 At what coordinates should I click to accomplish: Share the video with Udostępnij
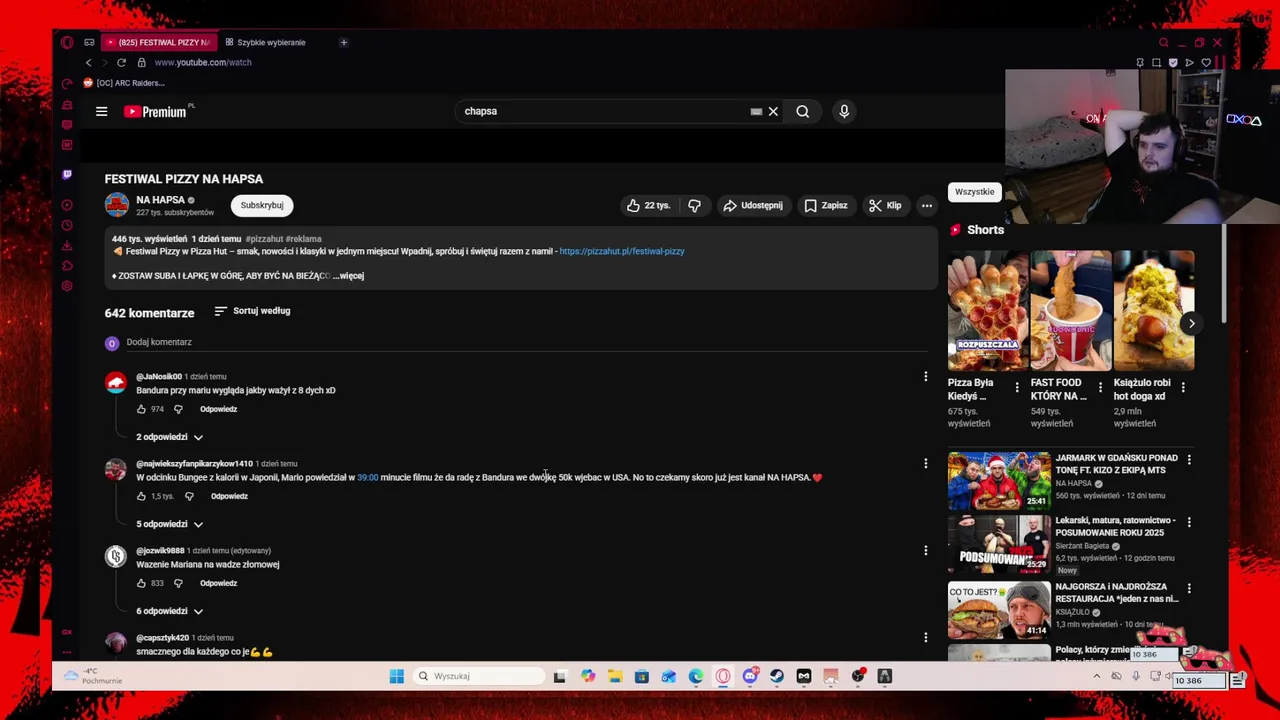pyautogui.click(x=752, y=205)
